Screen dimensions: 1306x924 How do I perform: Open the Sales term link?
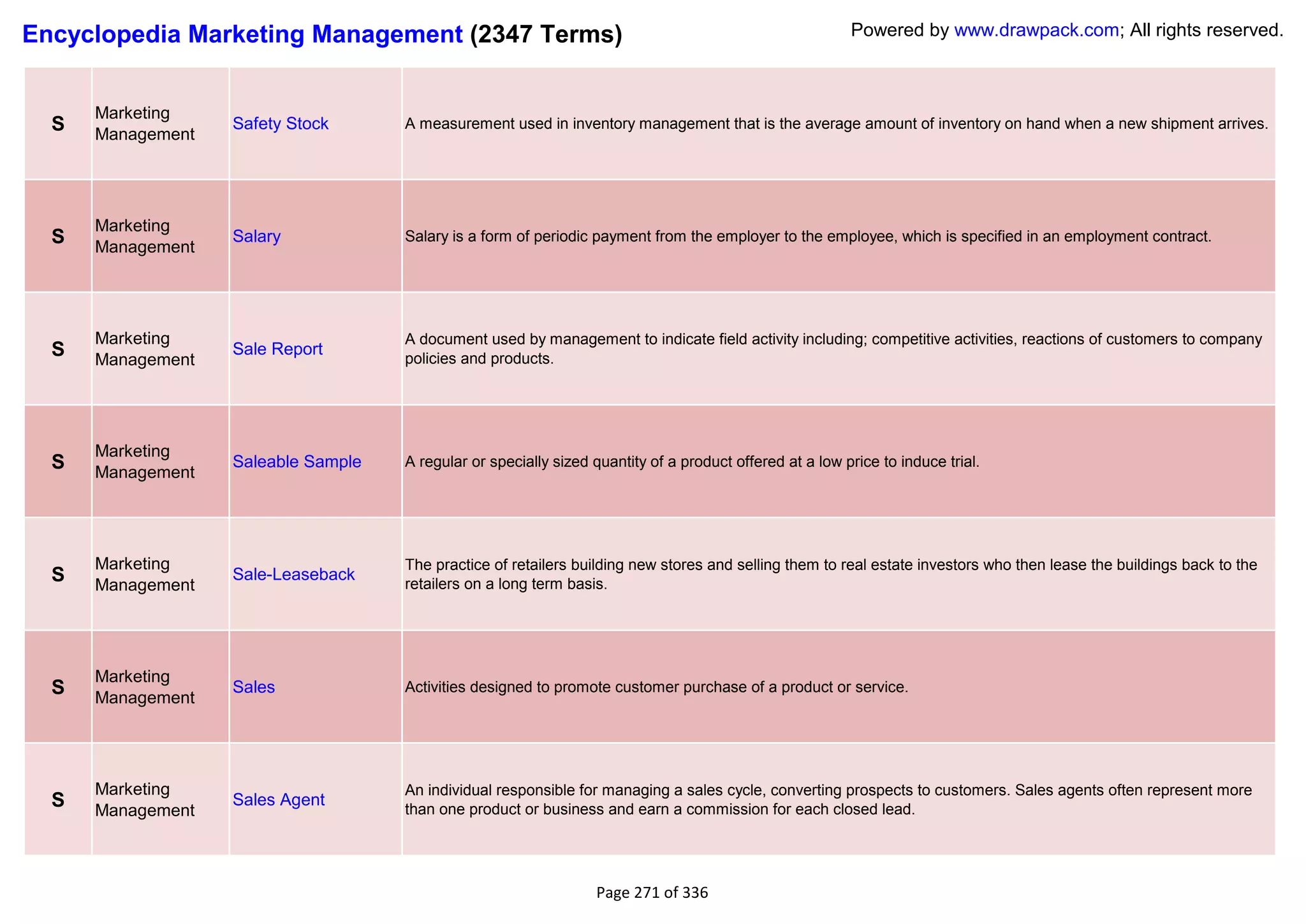254,687
